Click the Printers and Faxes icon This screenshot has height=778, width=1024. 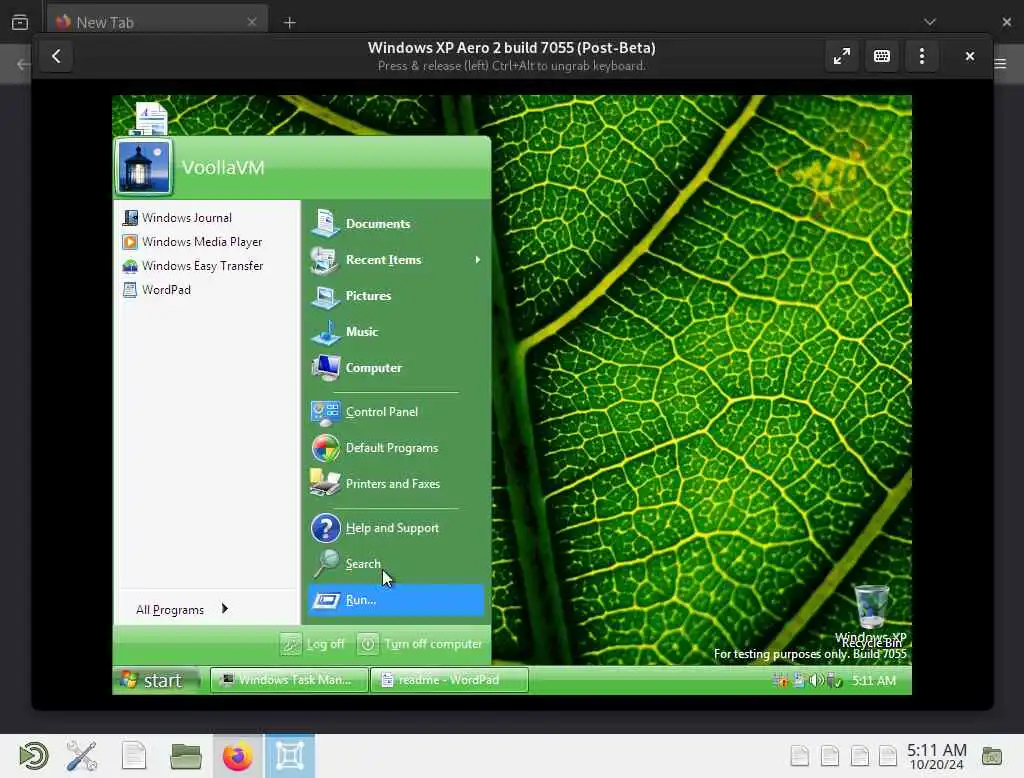tap(325, 483)
